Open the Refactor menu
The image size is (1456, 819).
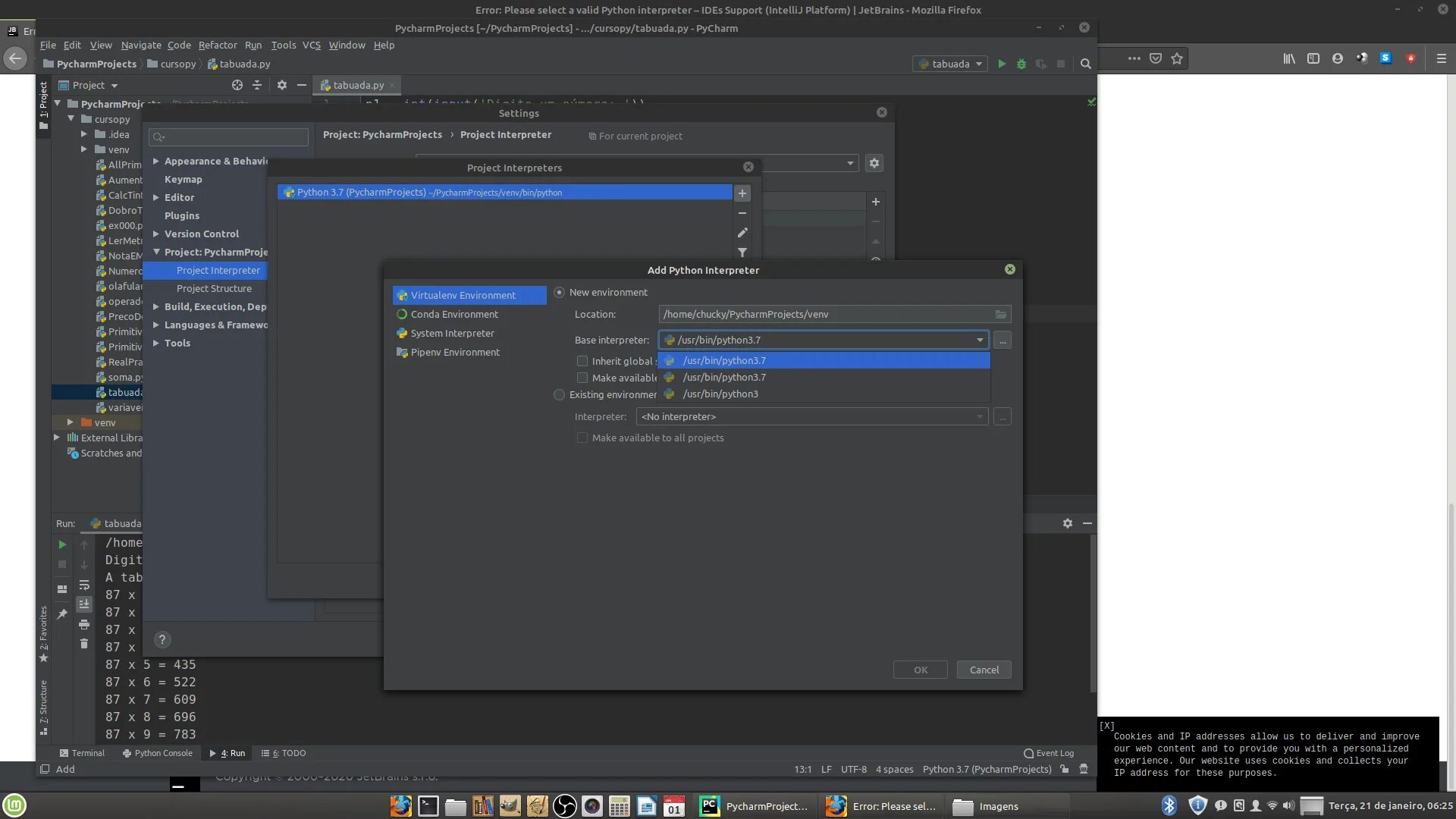(x=218, y=45)
